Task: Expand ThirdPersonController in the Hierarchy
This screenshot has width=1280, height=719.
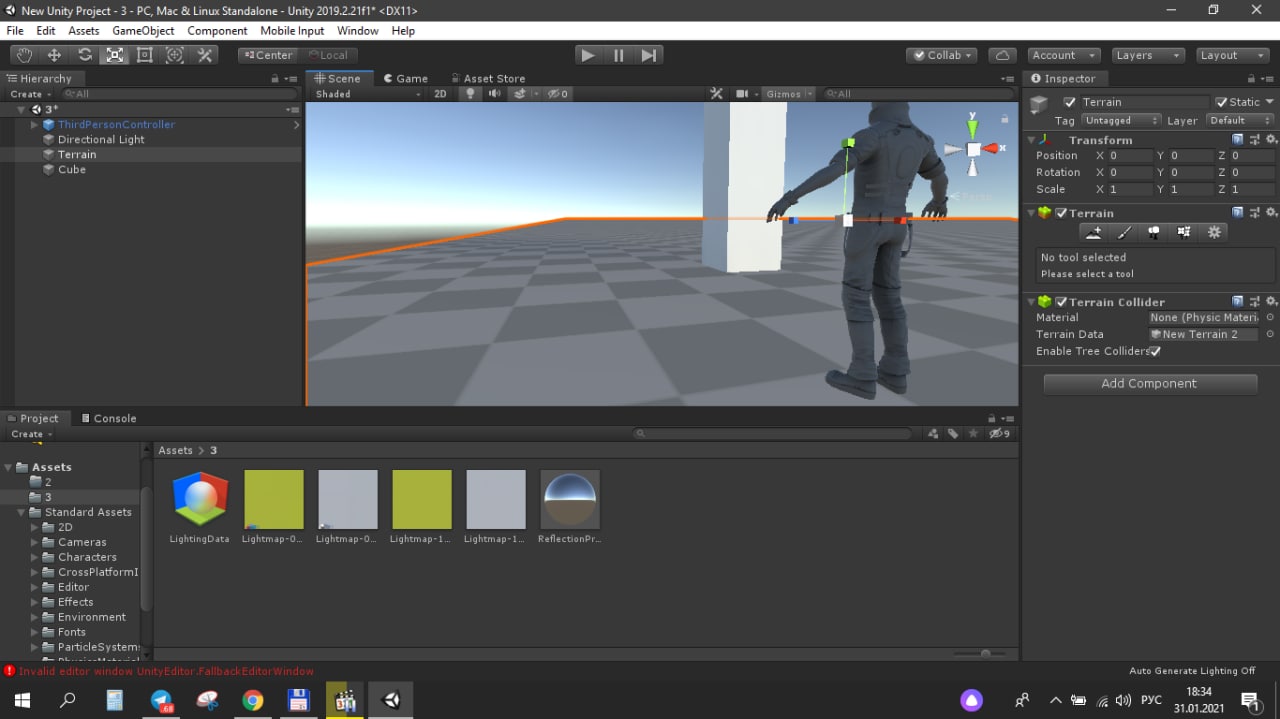Action: click(34, 125)
